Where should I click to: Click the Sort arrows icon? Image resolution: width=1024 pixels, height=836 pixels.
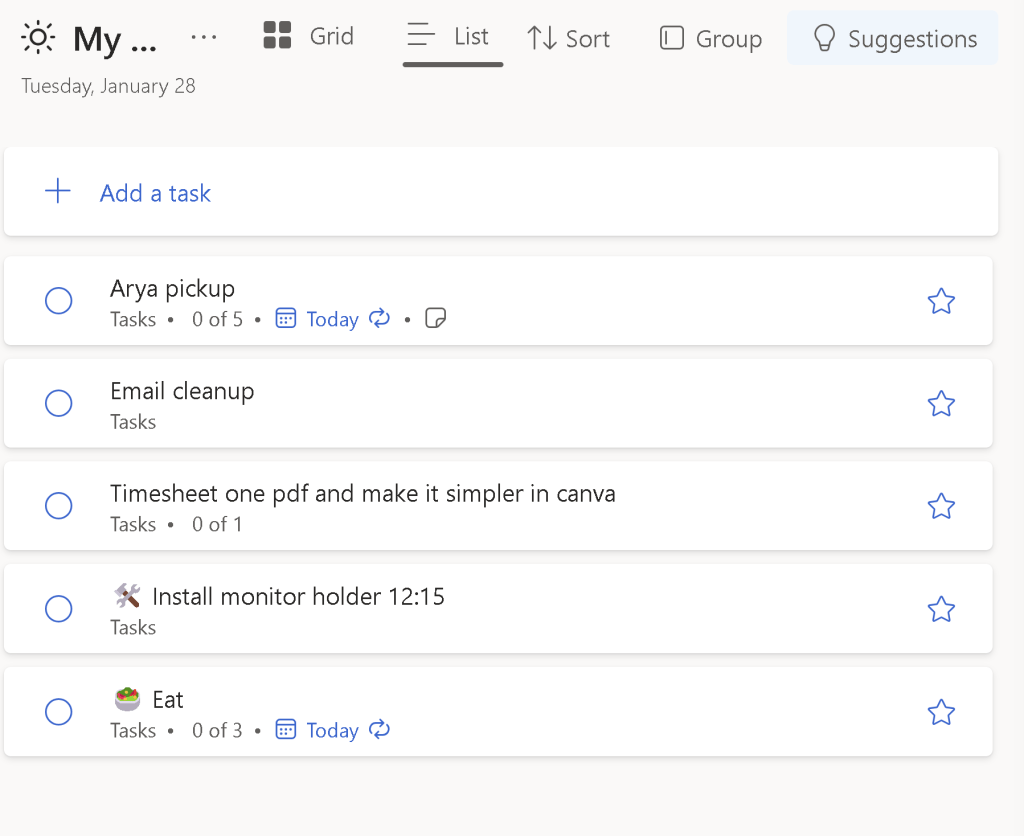coord(542,38)
